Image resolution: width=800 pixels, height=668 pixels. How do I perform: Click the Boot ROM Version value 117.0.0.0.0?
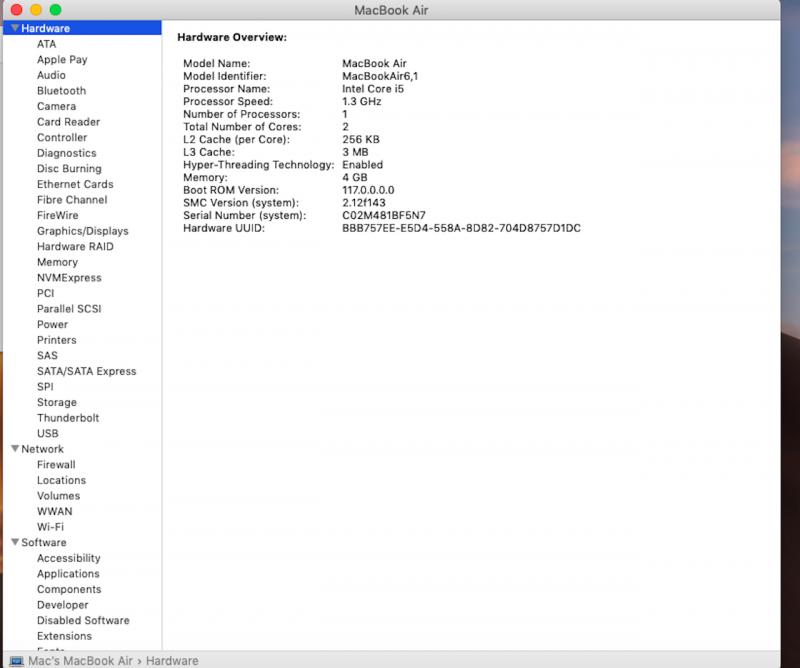(x=368, y=190)
